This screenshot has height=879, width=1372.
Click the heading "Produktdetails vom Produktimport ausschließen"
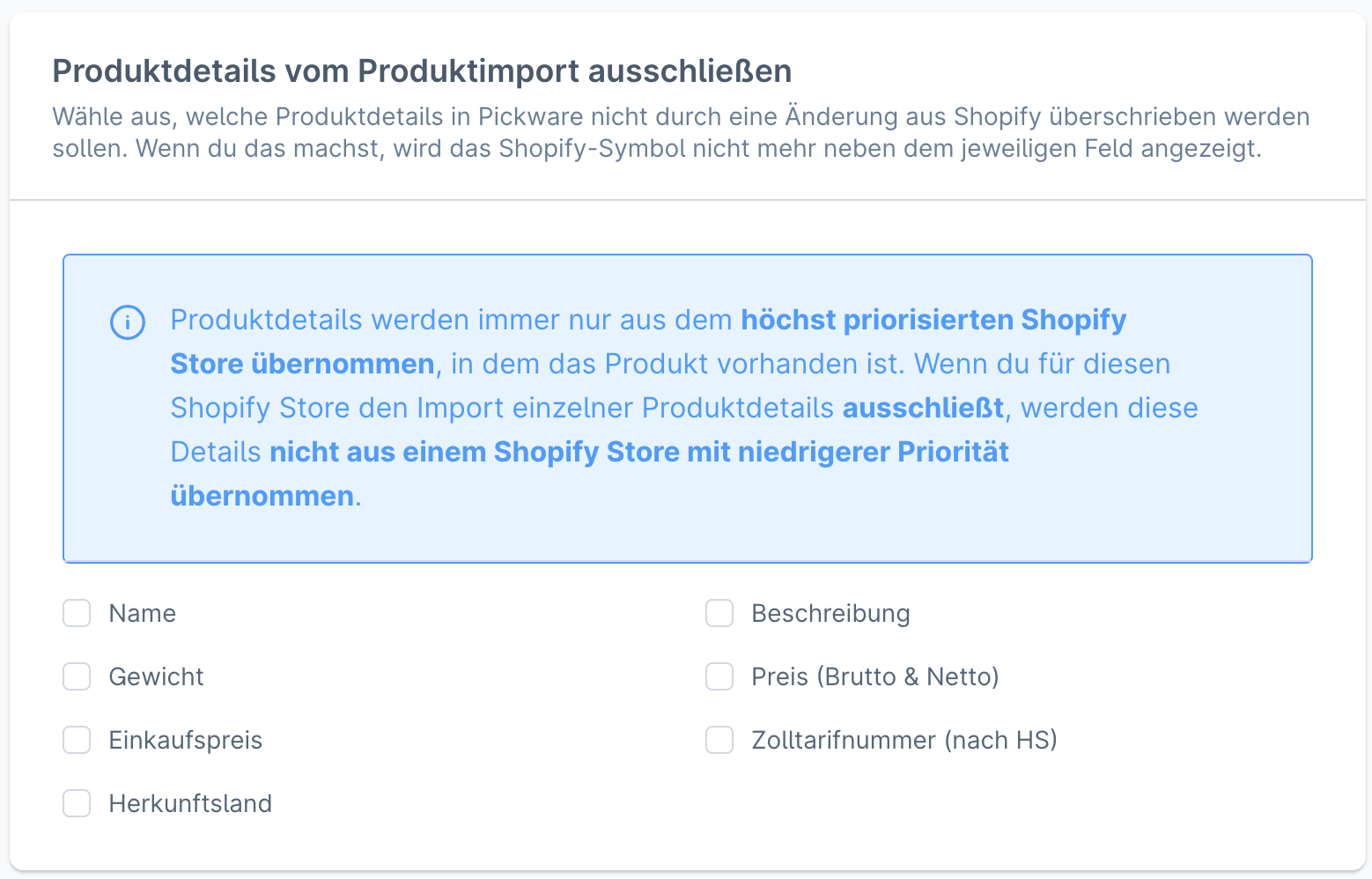click(x=422, y=70)
